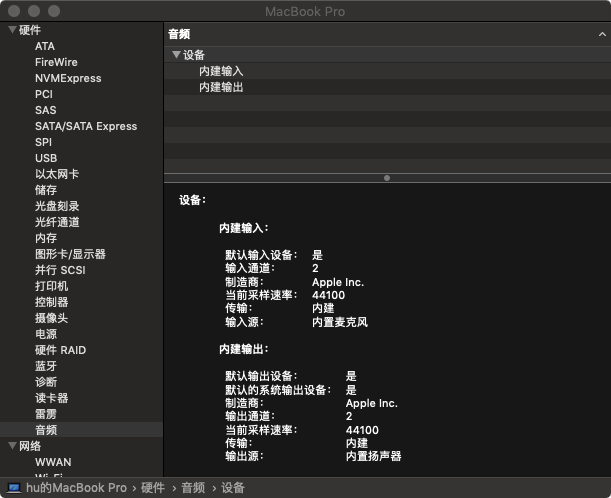
Task: Select 硬件 RAID in the sidebar
Action: (x=60, y=350)
